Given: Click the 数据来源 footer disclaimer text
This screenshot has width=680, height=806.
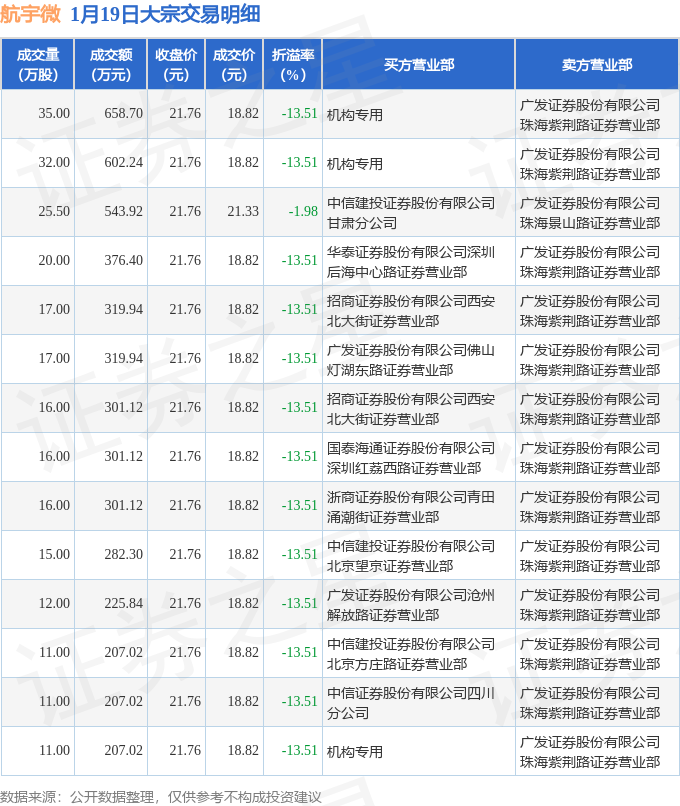Looking at the screenshot, I should pos(161,796).
